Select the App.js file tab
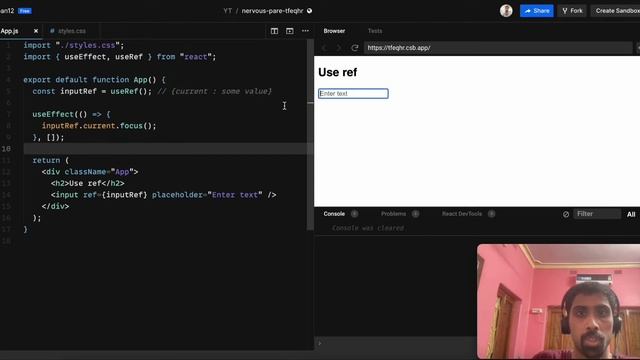The height and width of the screenshot is (360, 640). [x=10, y=31]
